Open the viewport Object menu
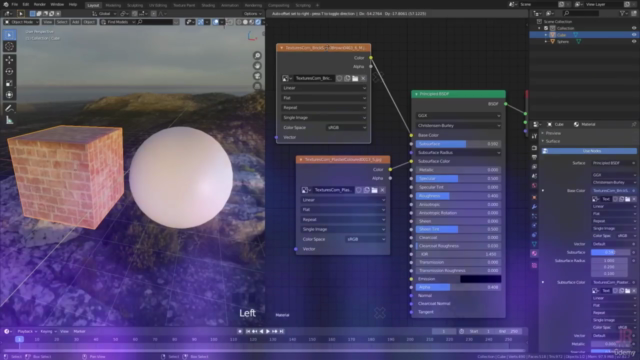The width and height of the screenshot is (640, 360). (89, 22)
